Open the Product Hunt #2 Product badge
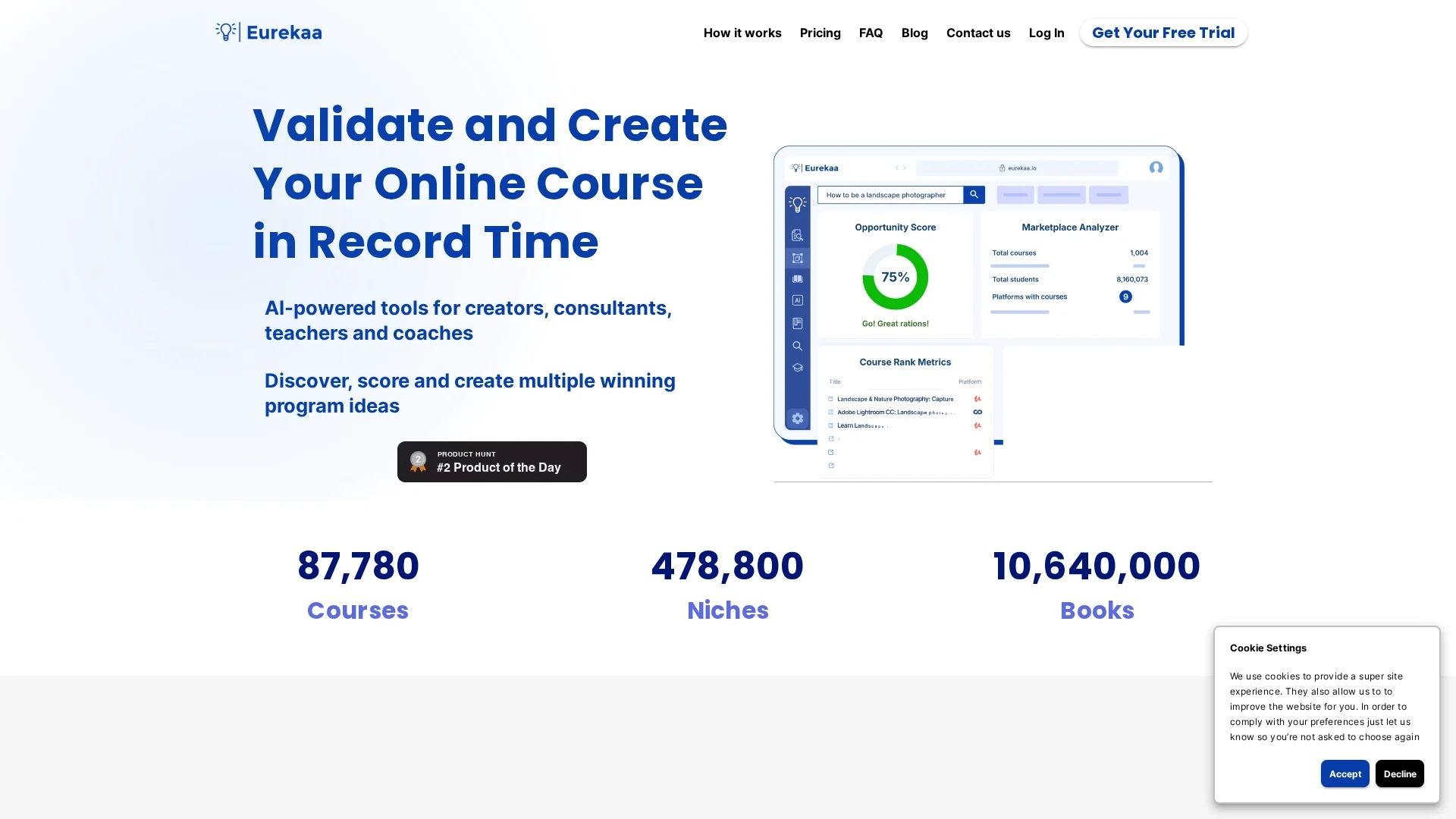Screen dimensions: 1456x819 [x=491, y=462]
